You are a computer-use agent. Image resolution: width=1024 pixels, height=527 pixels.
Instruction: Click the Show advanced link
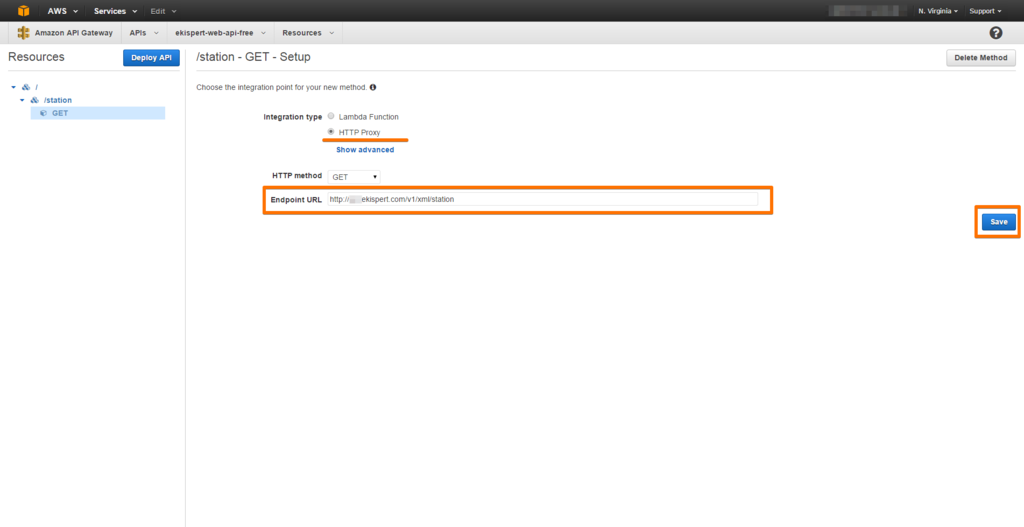click(x=365, y=150)
